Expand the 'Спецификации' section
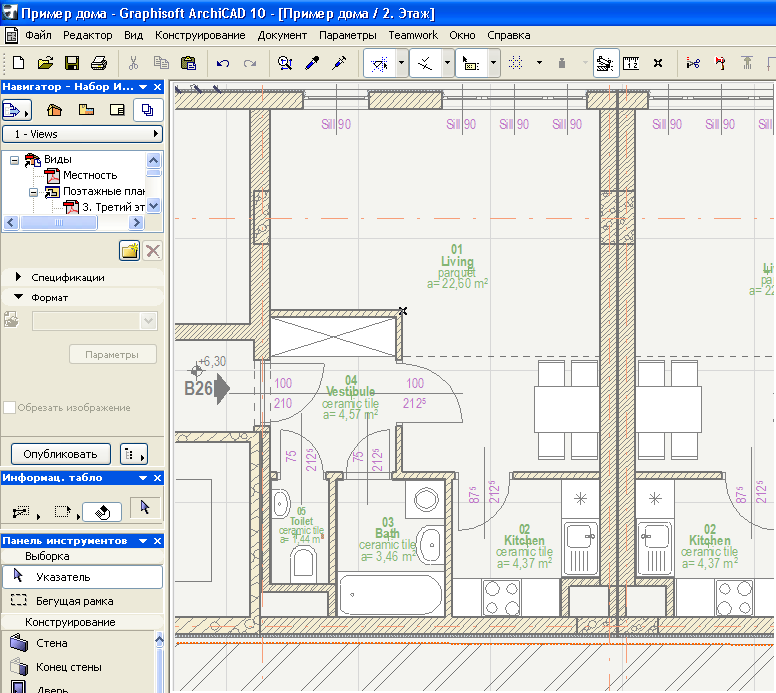This screenshot has width=776, height=693. point(19,277)
